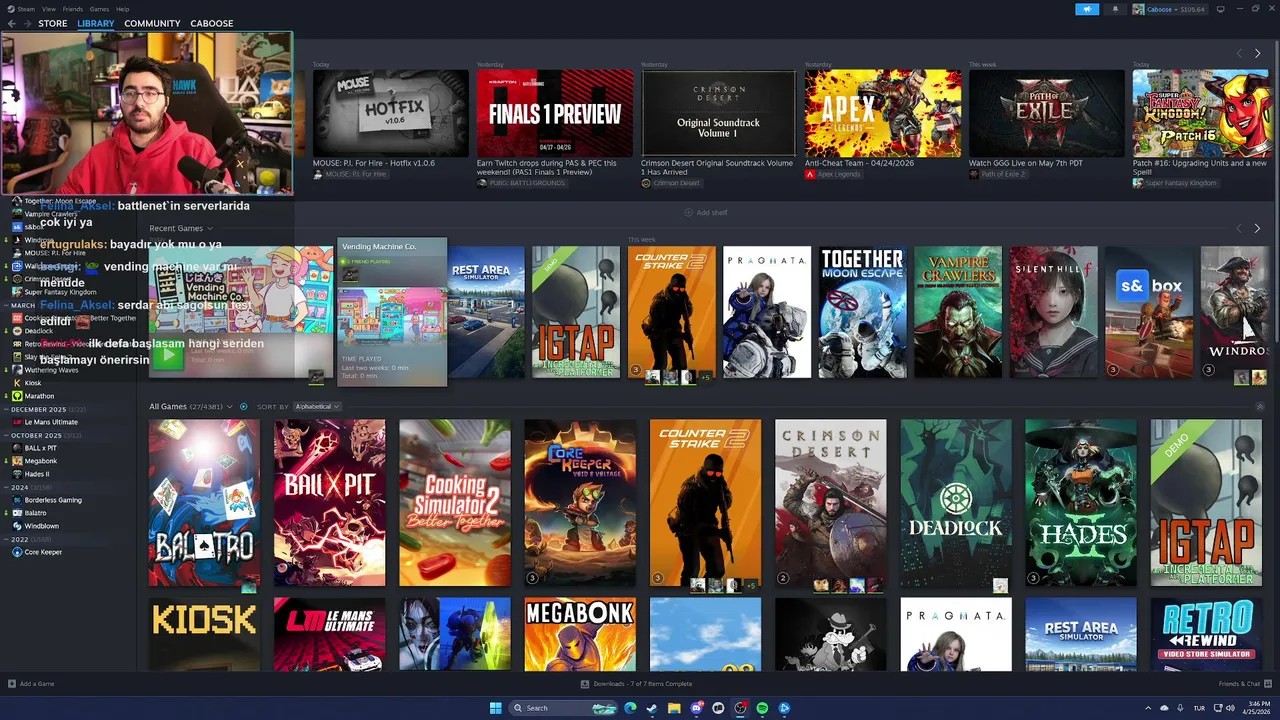Open Spotify from the taskbar
The width and height of the screenshot is (1280, 720).
[762, 708]
